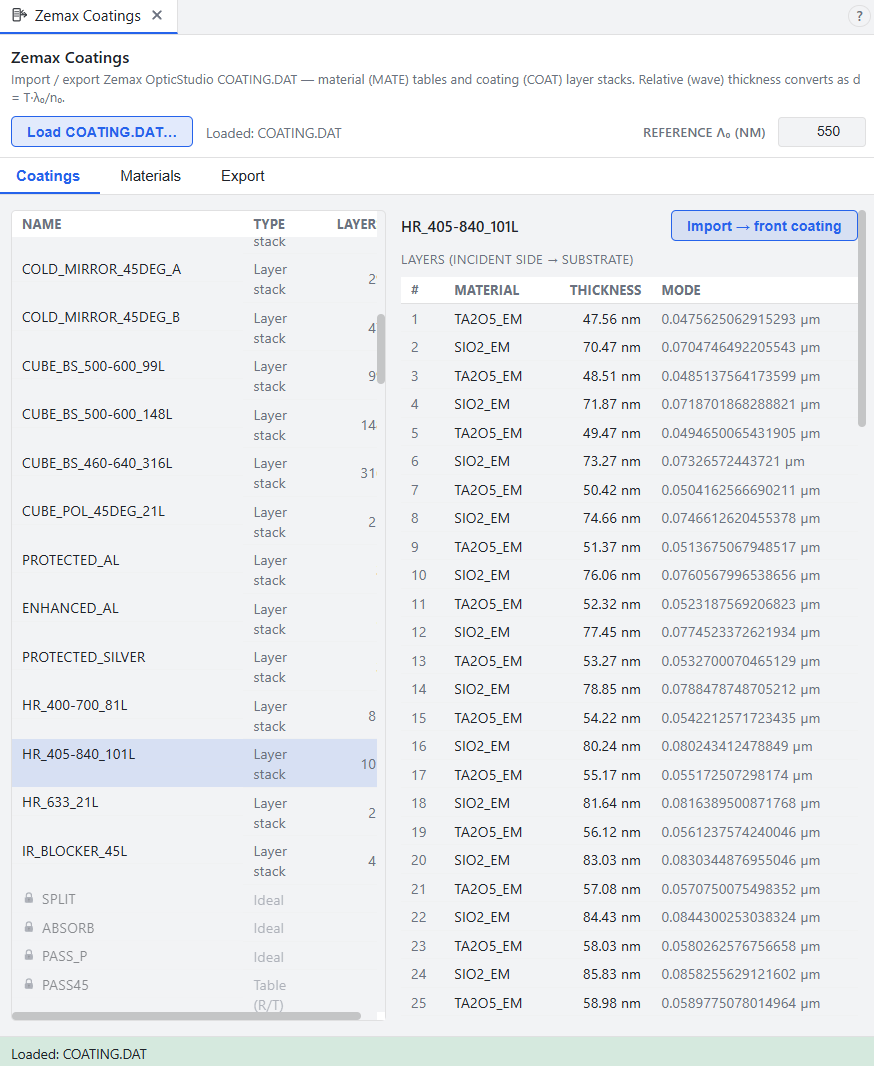Screen dimensions: 874x1066
Task: Select the HR_633_21L coating
Action: click(194, 812)
